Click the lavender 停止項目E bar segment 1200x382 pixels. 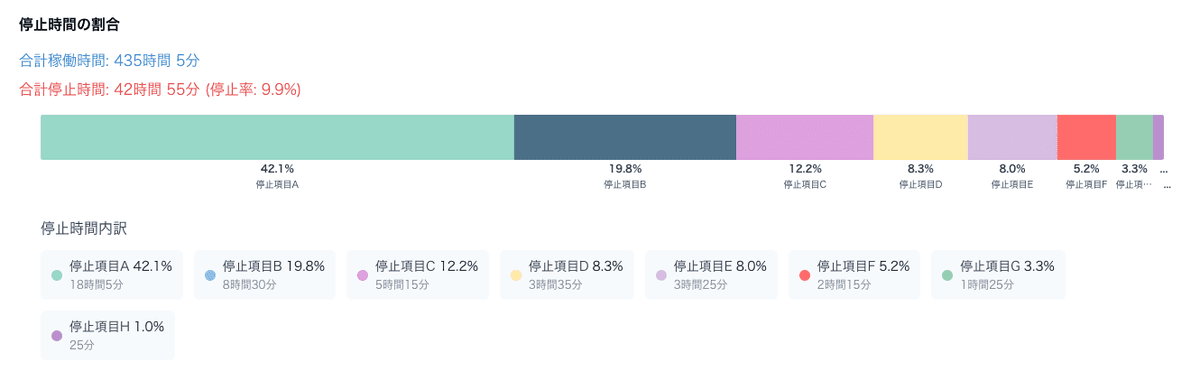1012,137
